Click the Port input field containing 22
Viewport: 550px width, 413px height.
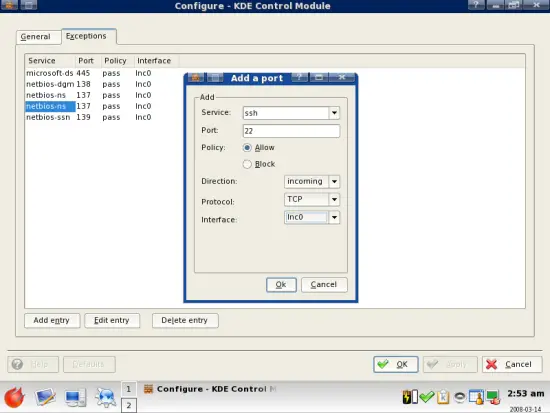point(291,131)
